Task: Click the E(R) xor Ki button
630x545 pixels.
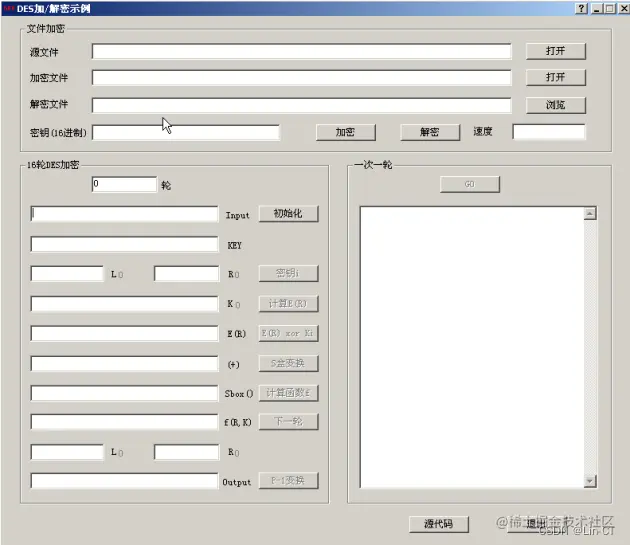Action: [288, 333]
